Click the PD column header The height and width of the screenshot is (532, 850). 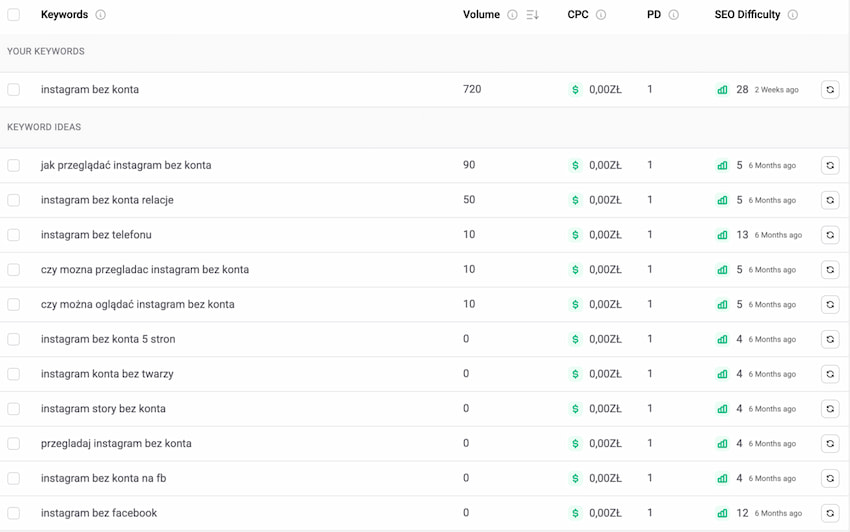pos(654,15)
